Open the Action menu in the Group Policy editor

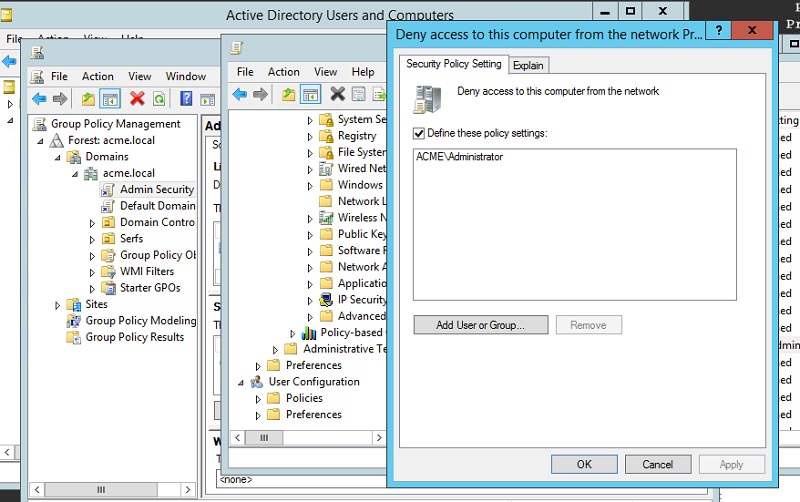point(284,72)
